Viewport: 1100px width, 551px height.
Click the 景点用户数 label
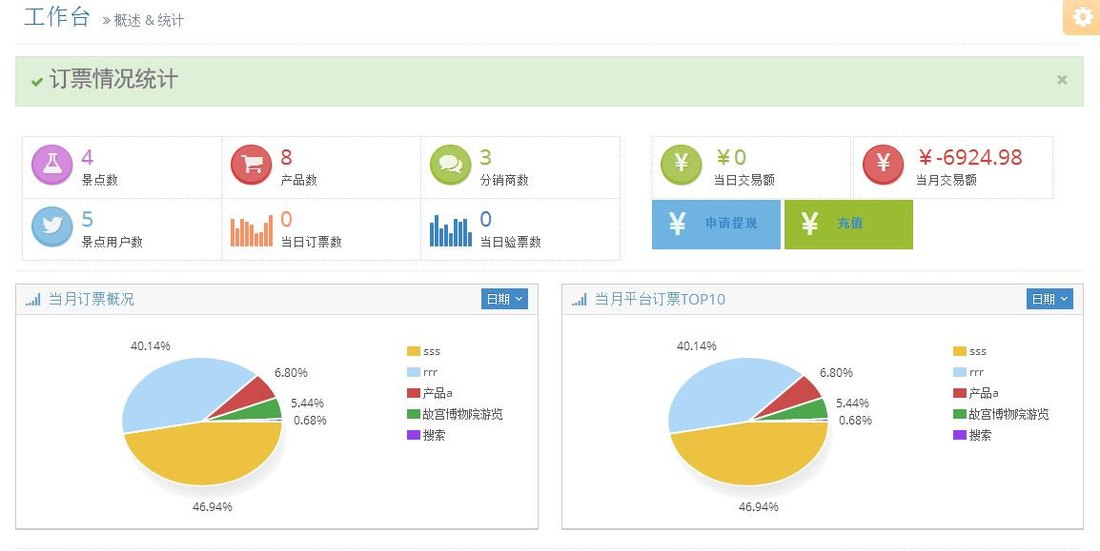click(x=112, y=242)
